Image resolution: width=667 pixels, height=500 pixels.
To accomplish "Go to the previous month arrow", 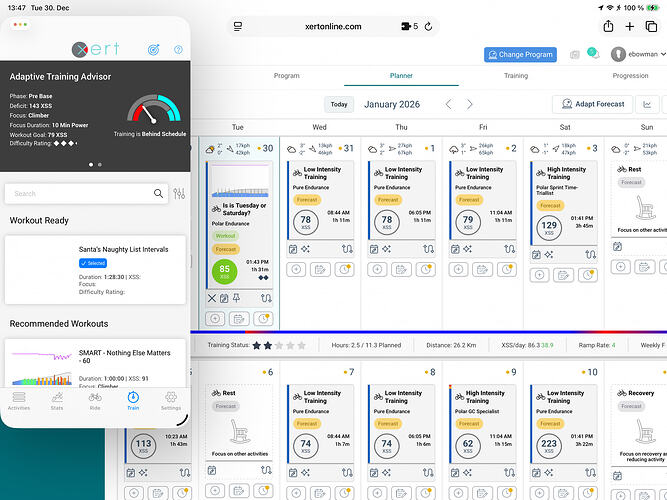I will click(x=448, y=104).
